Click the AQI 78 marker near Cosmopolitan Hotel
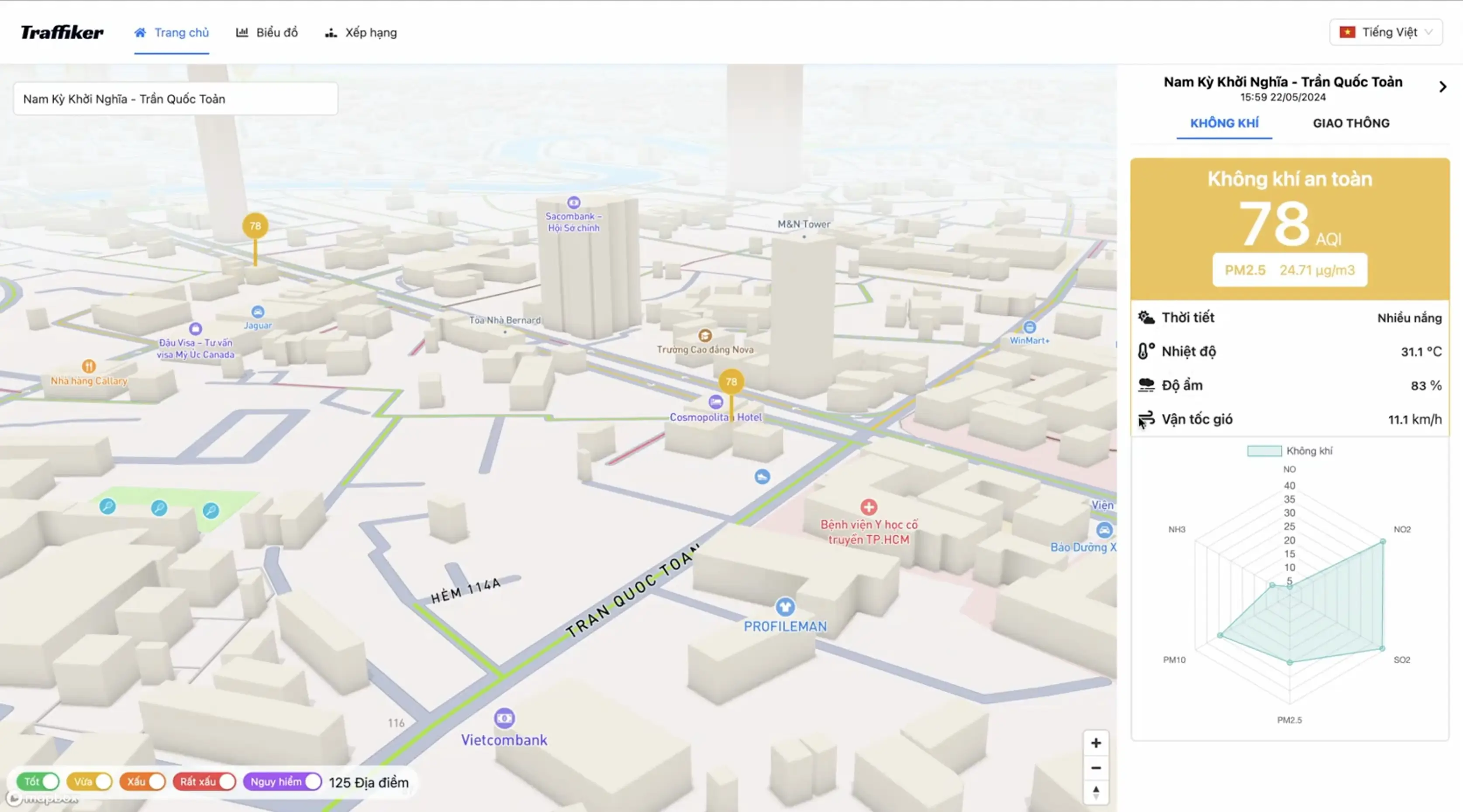 point(731,382)
